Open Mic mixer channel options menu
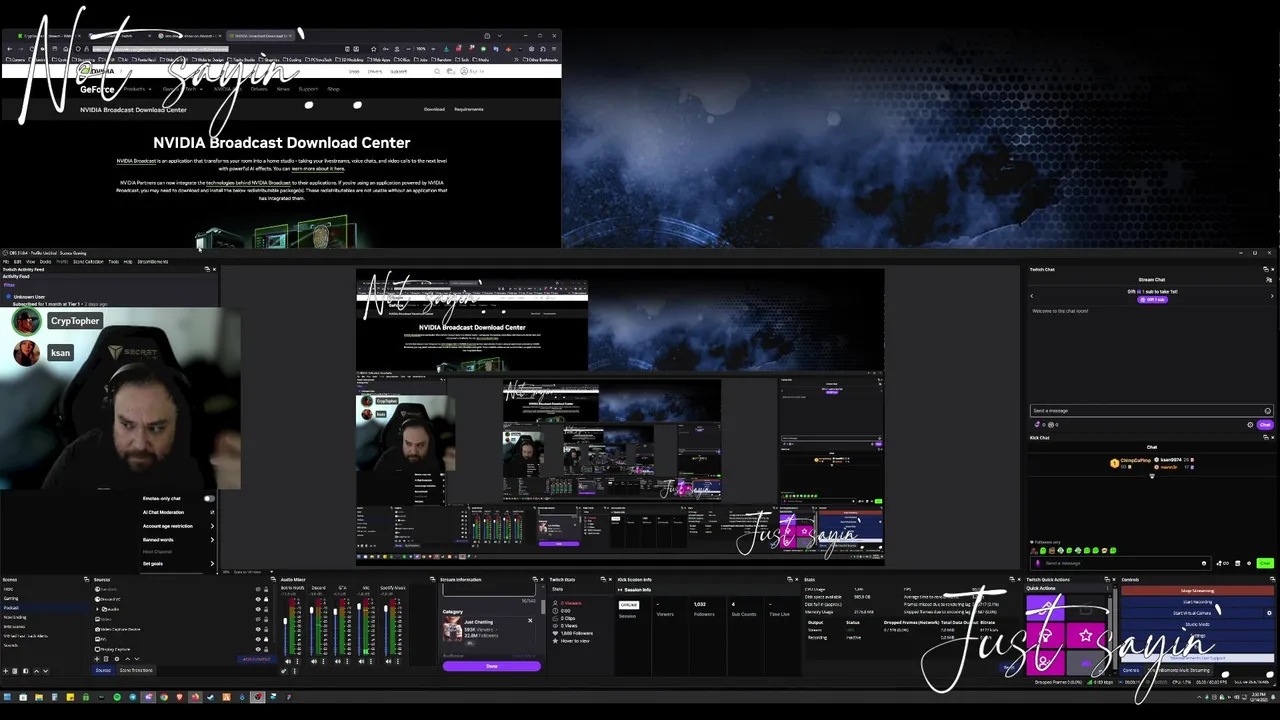Image resolution: width=1280 pixels, height=720 pixels. tap(371, 661)
